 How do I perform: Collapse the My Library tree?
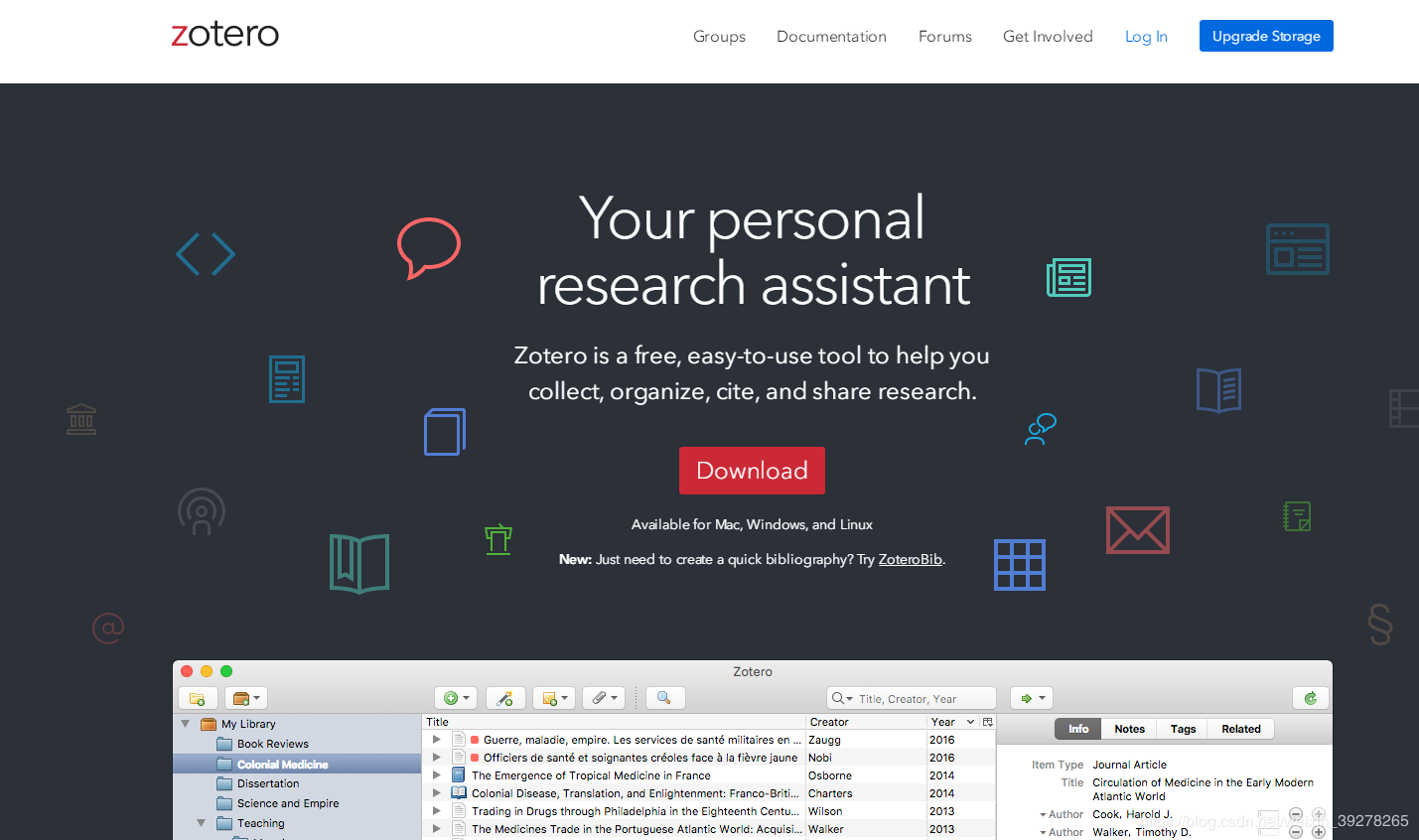pyautogui.click(x=185, y=724)
